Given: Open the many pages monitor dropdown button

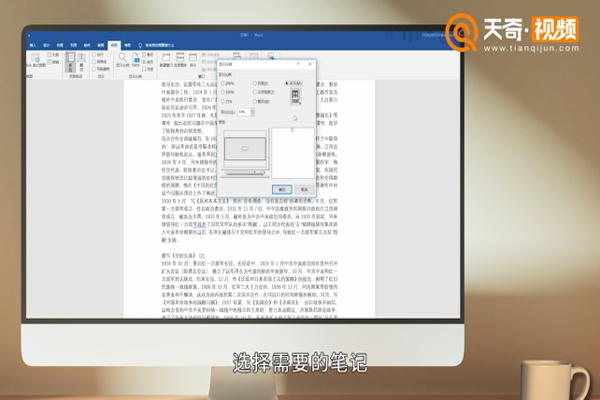Looking at the screenshot, I should pos(295,96).
